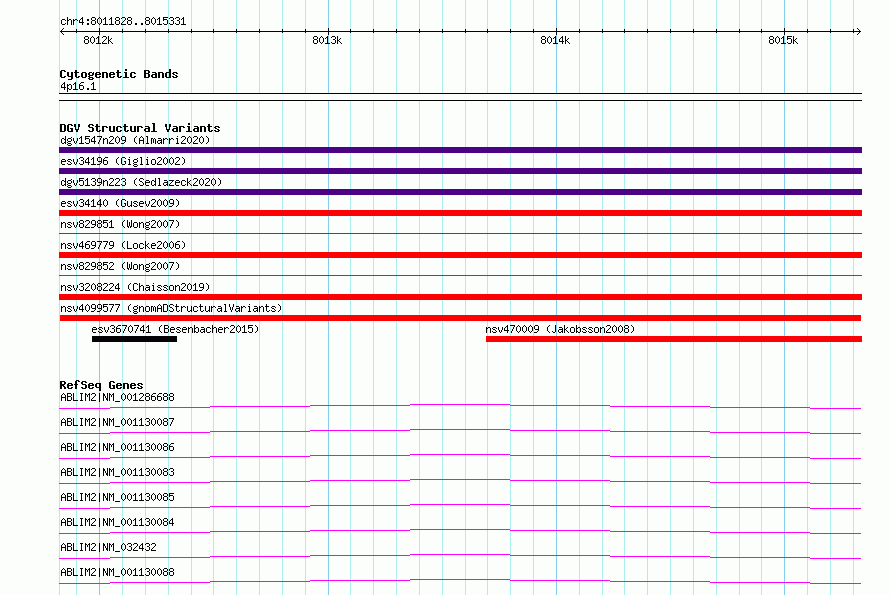The width and height of the screenshot is (890, 595).
Task: Select variant label esv34196 (Giglio2002)
Action: coord(123,161)
